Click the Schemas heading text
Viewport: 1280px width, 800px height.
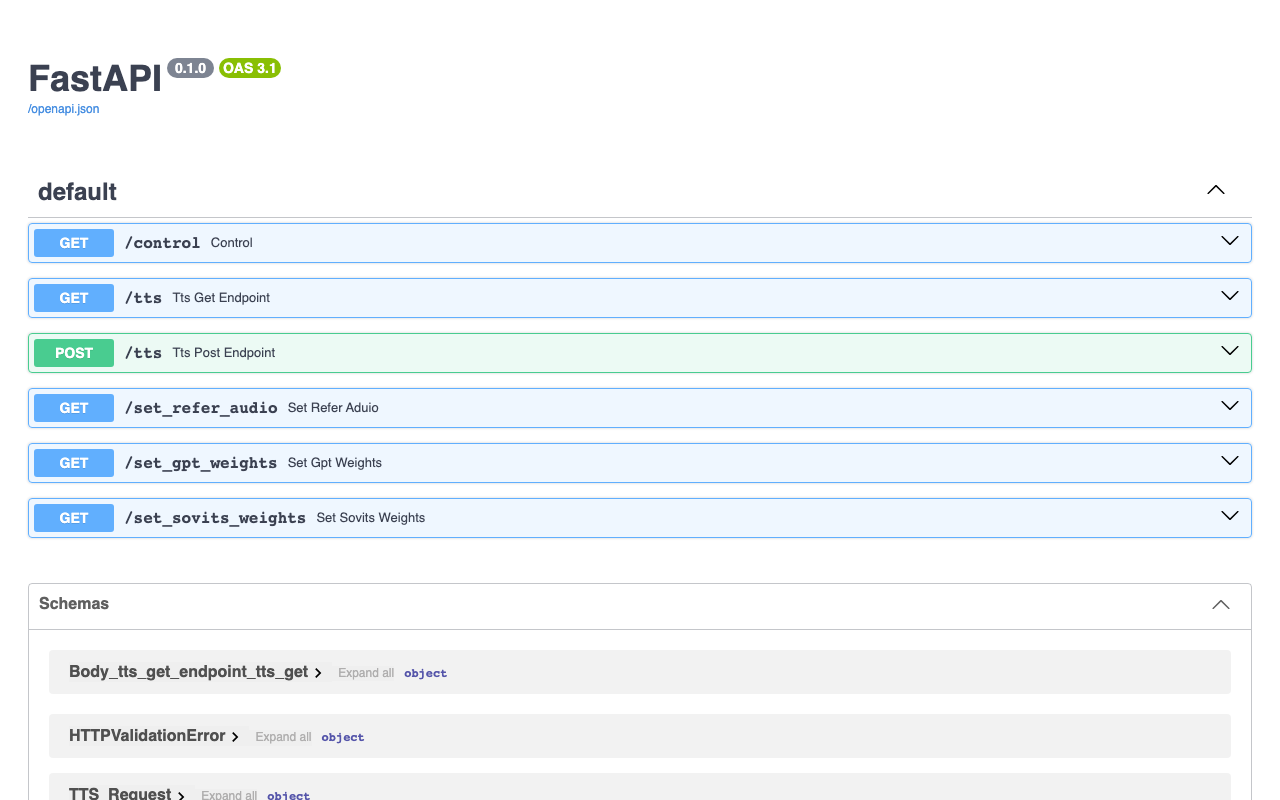tap(74, 604)
